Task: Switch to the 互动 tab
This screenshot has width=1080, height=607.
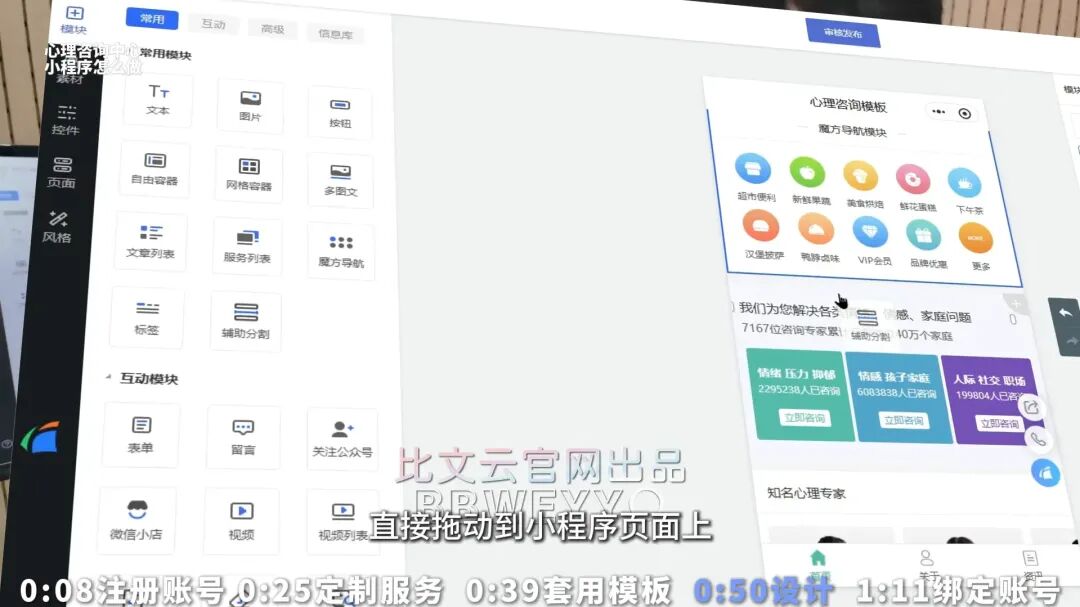Action: coord(213,24)
